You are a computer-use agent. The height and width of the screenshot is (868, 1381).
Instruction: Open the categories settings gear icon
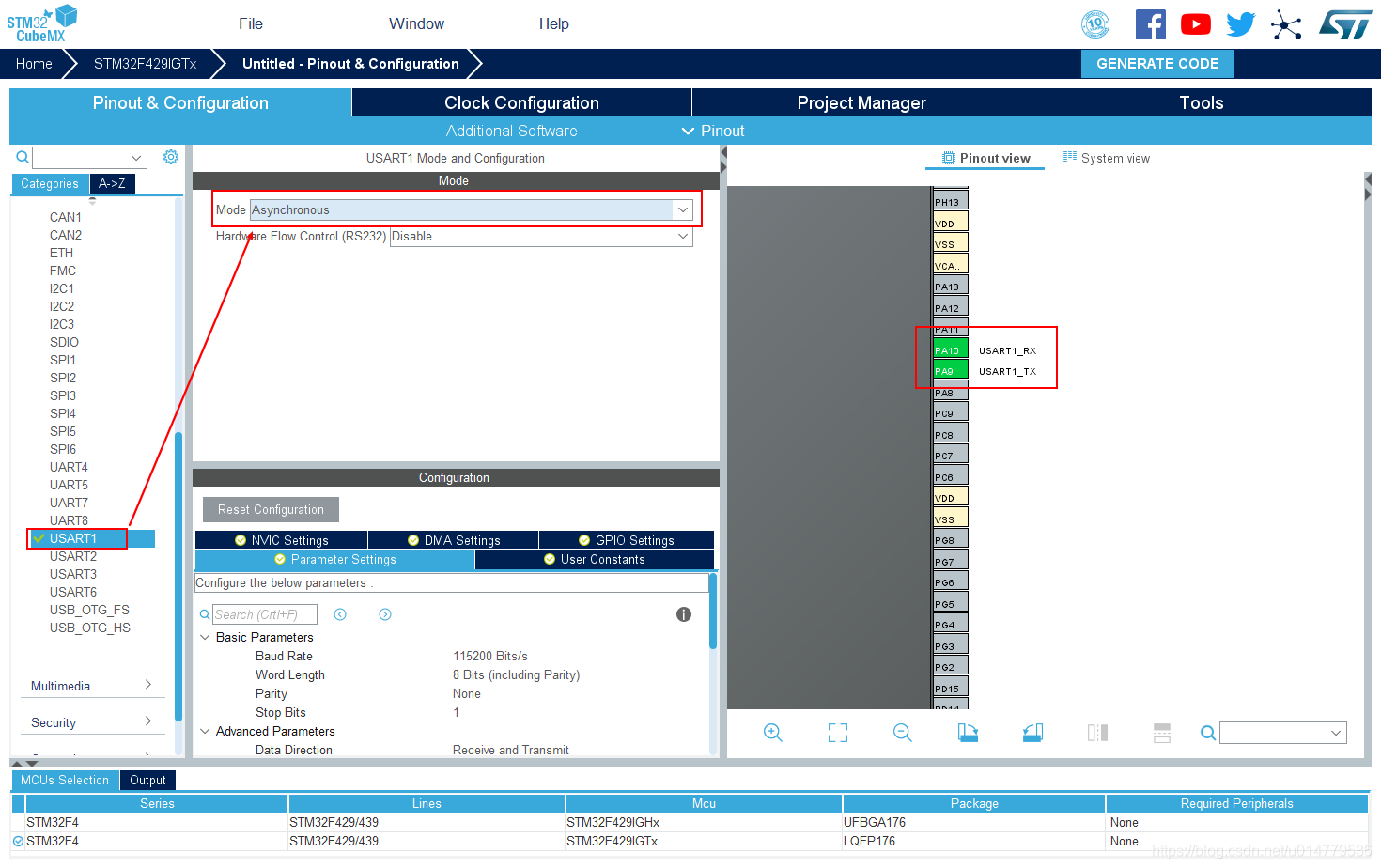[x=171, y=157]
